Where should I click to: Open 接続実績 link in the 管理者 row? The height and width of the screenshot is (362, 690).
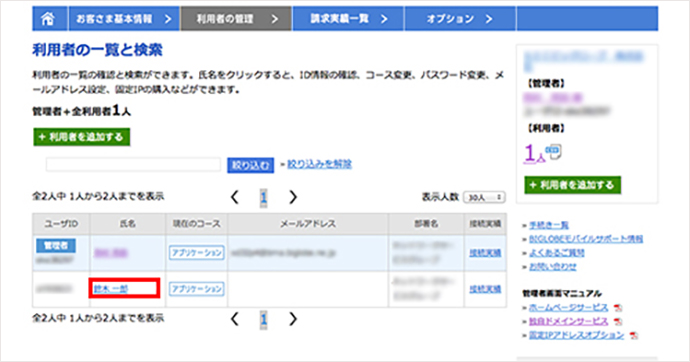tap(485, 253)
